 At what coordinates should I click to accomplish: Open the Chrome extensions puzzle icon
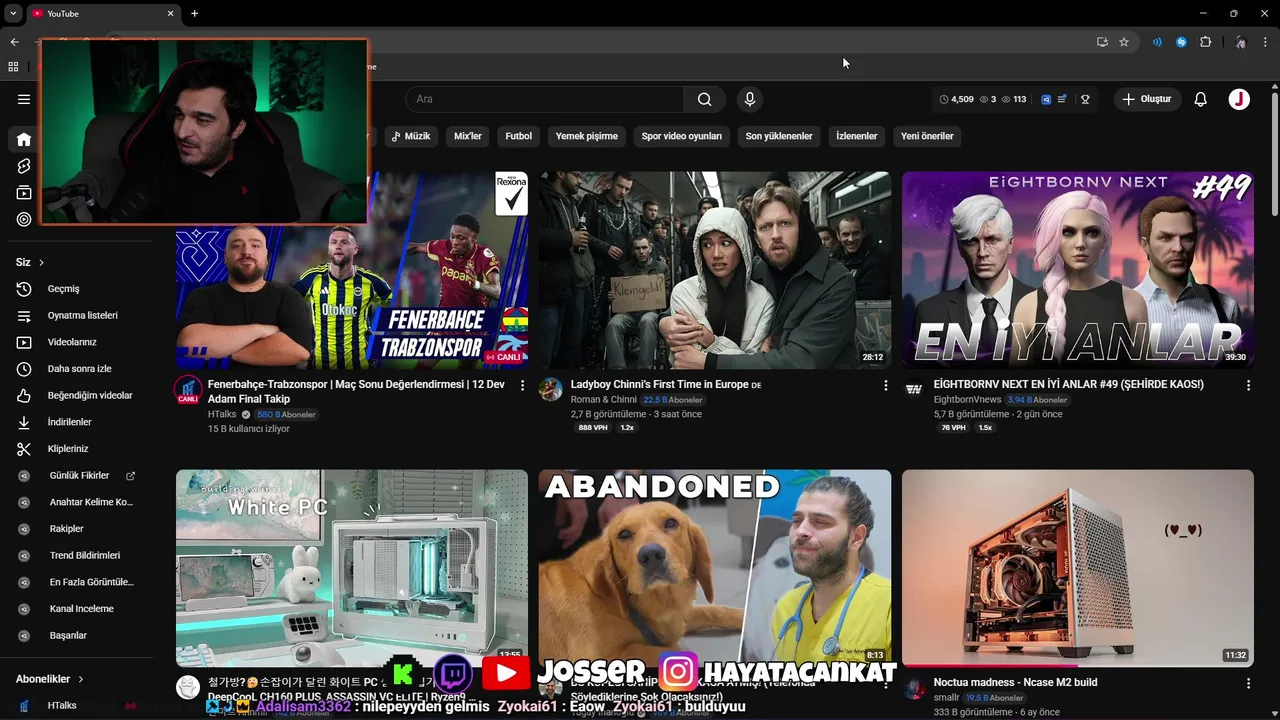tap(1206, 42)
